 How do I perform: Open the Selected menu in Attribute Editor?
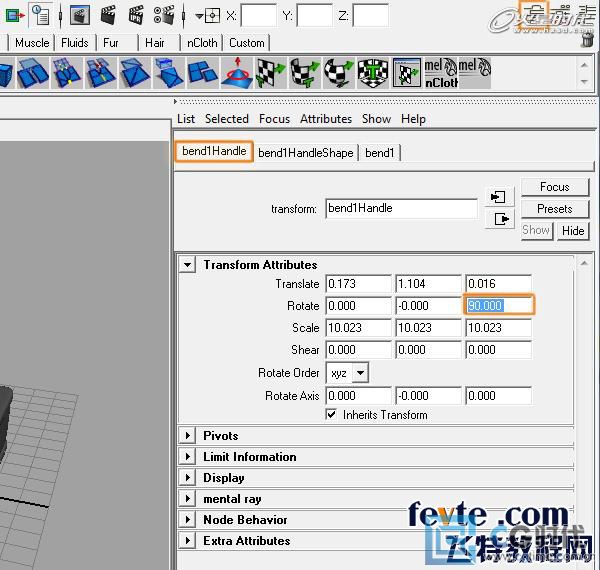227,119
